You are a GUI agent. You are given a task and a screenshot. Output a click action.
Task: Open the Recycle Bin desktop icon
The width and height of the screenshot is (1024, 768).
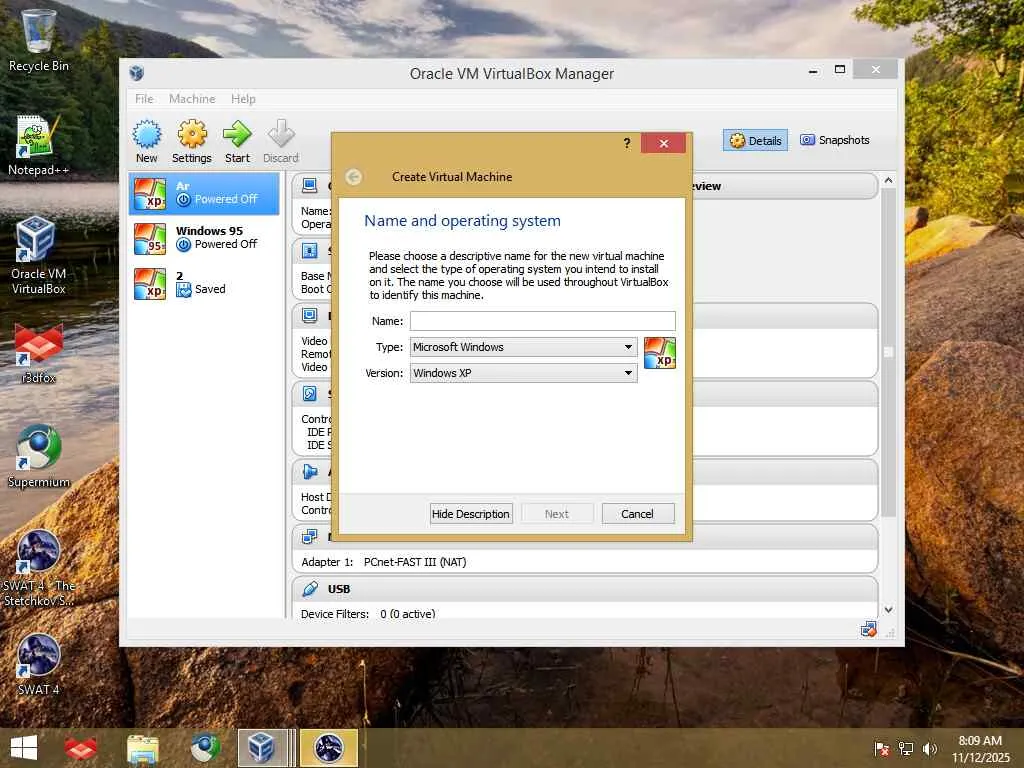click(39, 40)
